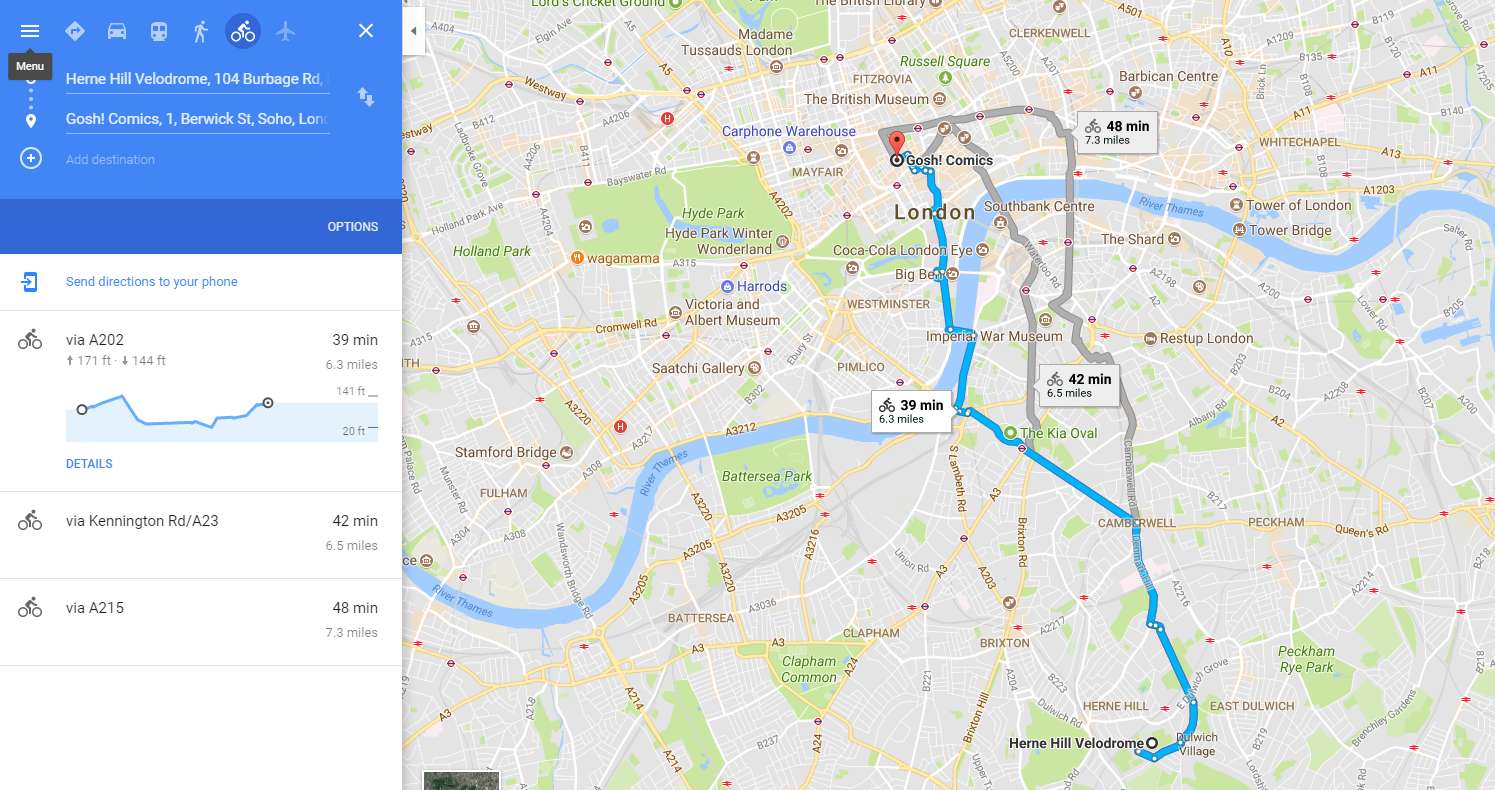
Task: Select the best travel mode diamond icon
Action: (x=75, y=31)
